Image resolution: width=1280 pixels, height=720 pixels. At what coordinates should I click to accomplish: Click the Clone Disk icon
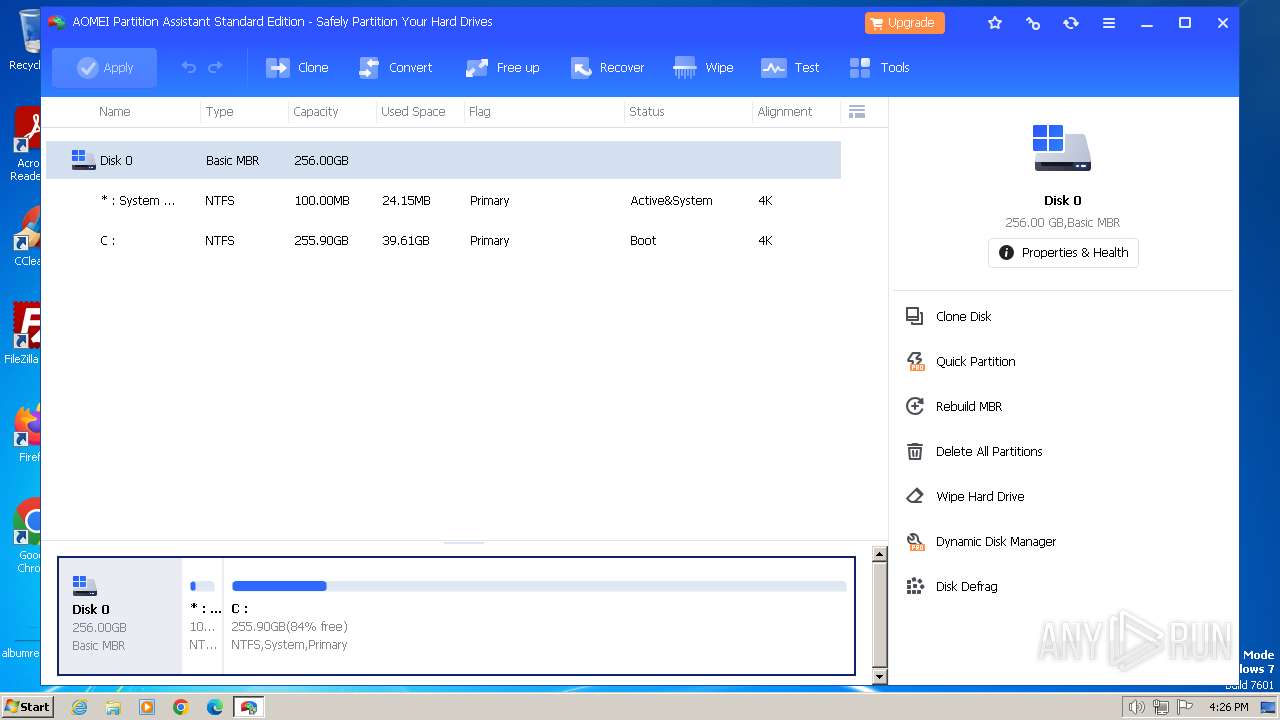tap(914, 316)
